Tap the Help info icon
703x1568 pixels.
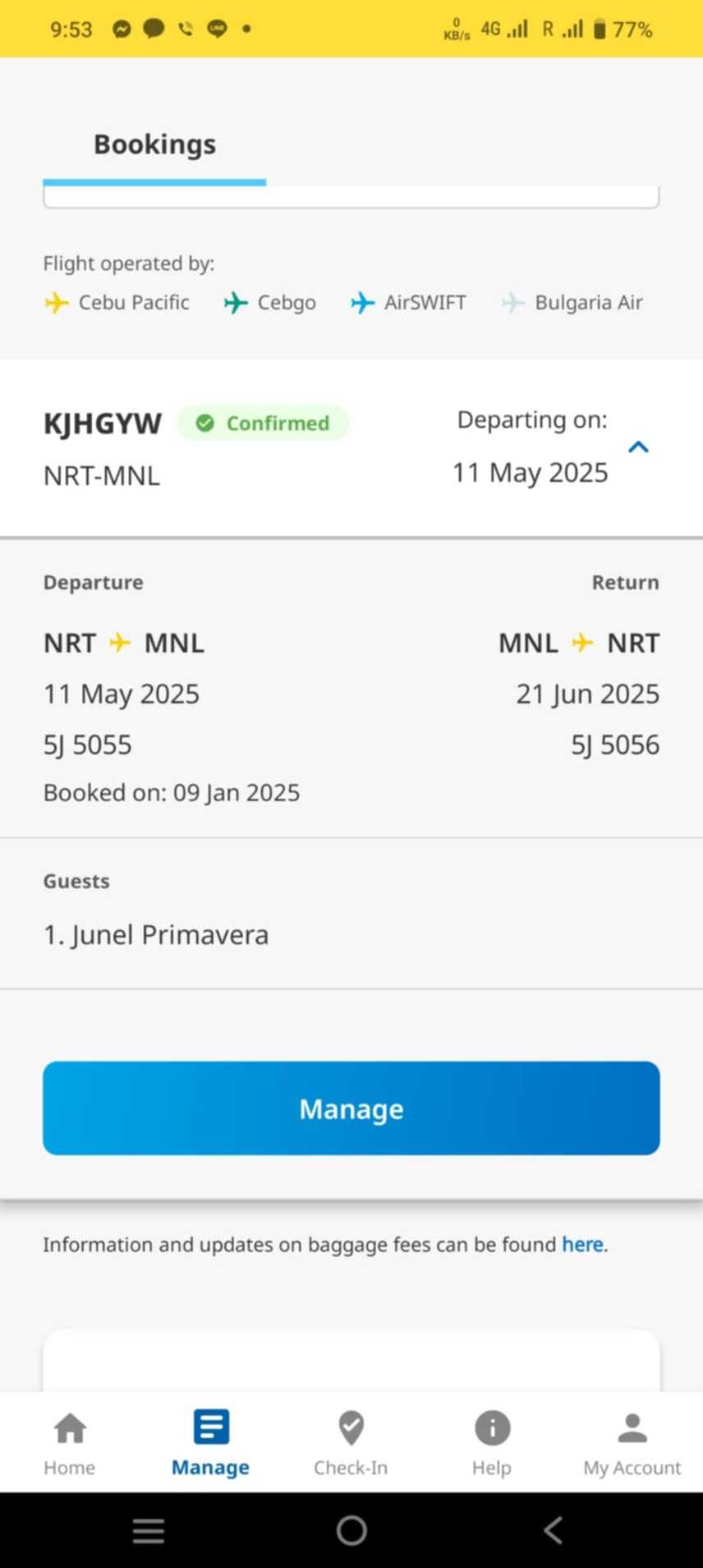point(492,1428)
